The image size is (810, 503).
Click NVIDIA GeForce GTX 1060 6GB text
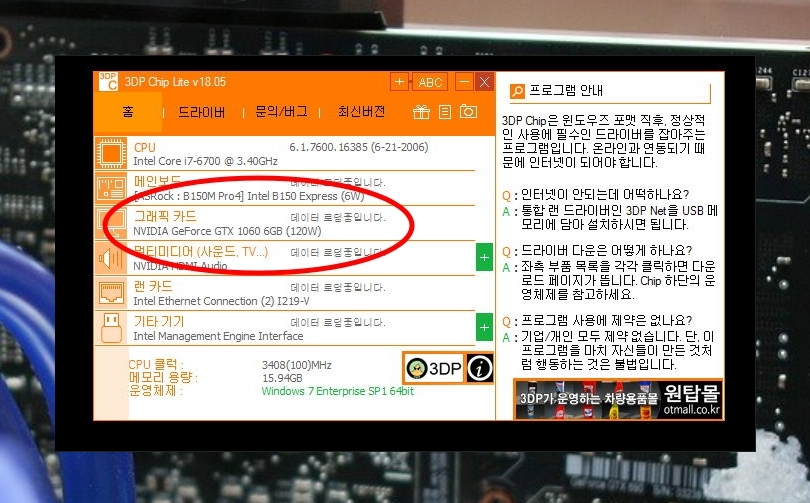[x=227, y=231]
